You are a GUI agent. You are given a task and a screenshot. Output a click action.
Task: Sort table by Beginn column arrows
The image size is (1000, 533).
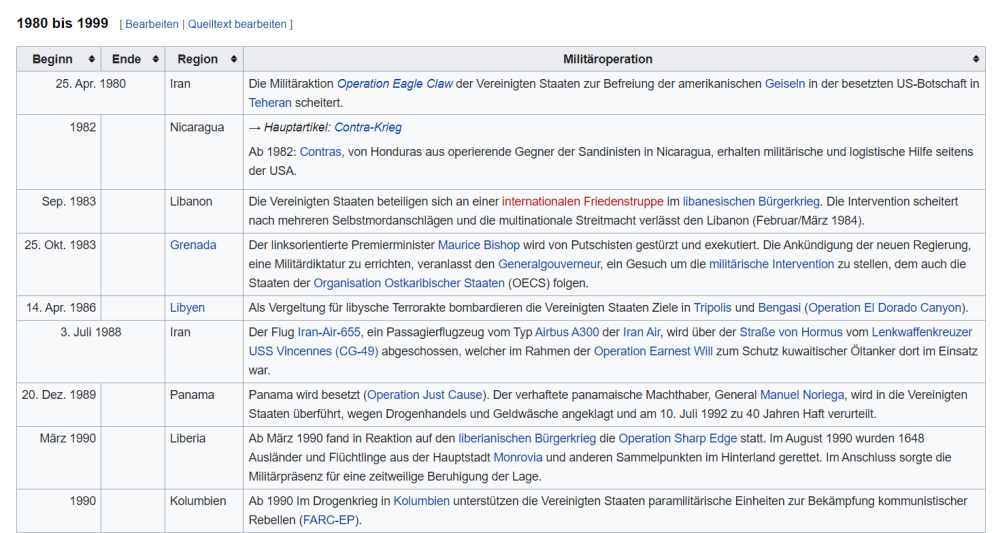92,59
